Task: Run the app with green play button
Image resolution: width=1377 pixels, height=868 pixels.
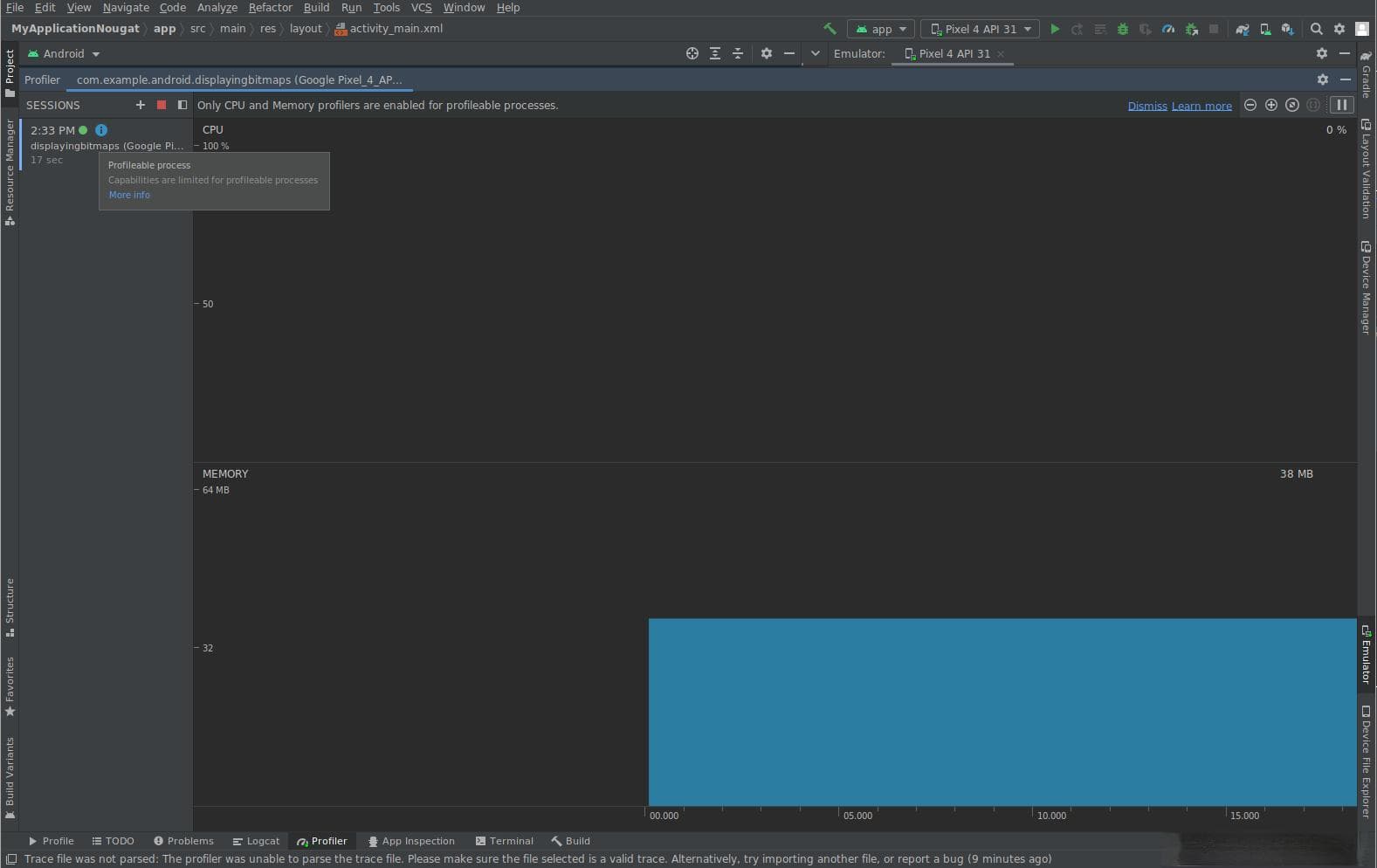Action: coord(1055,29)
